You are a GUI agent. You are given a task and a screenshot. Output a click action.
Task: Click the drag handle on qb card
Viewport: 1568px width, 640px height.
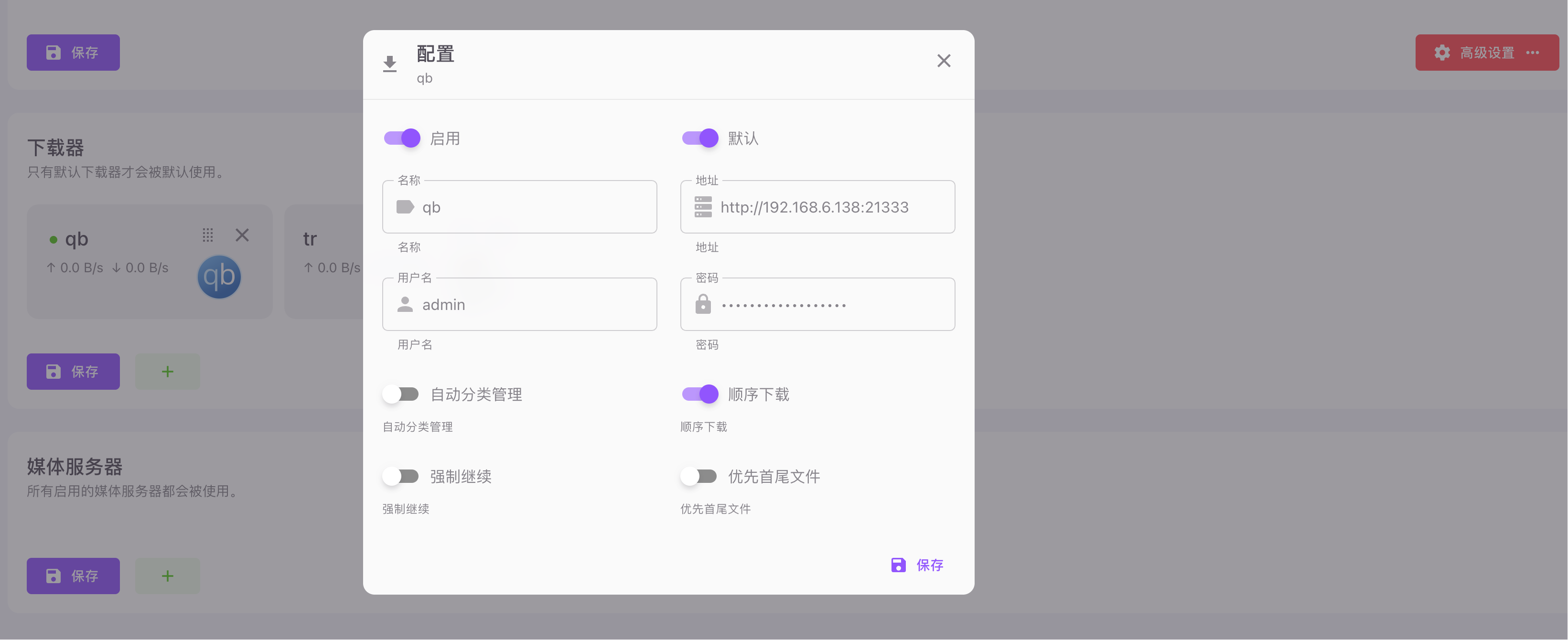pyautogui.click(x=207, y=235)
